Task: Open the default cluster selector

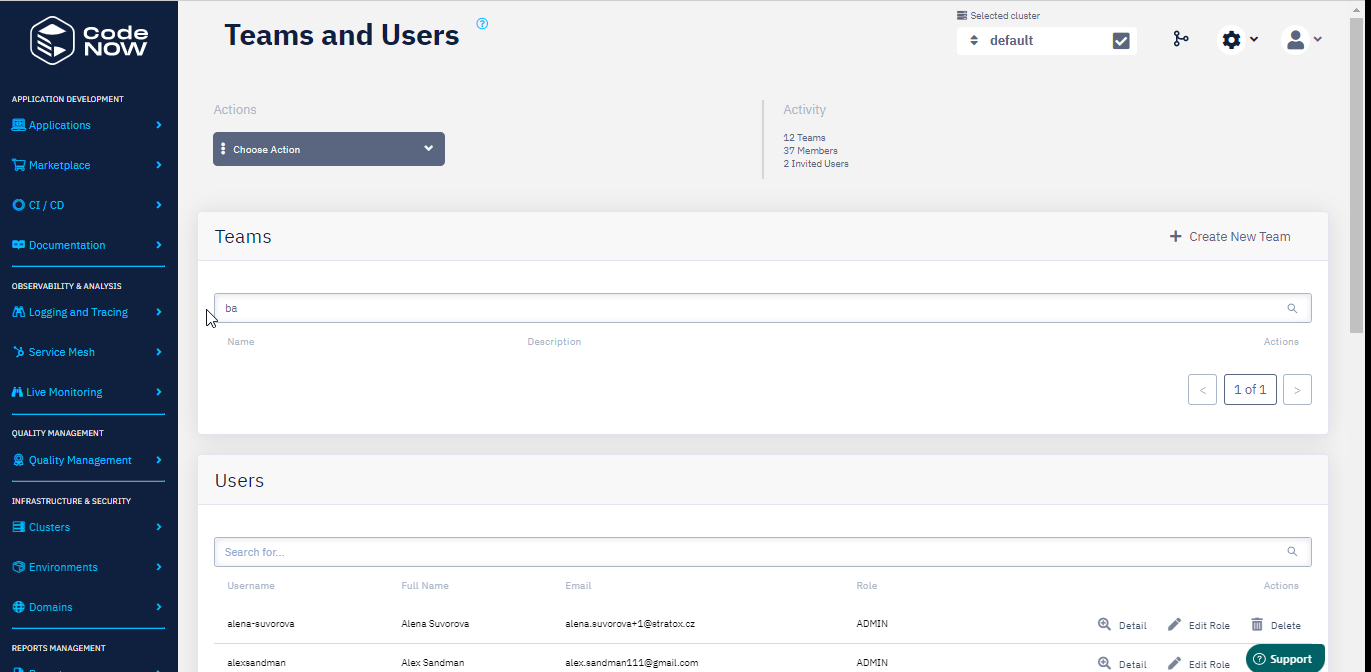Action: [1032, 41]
